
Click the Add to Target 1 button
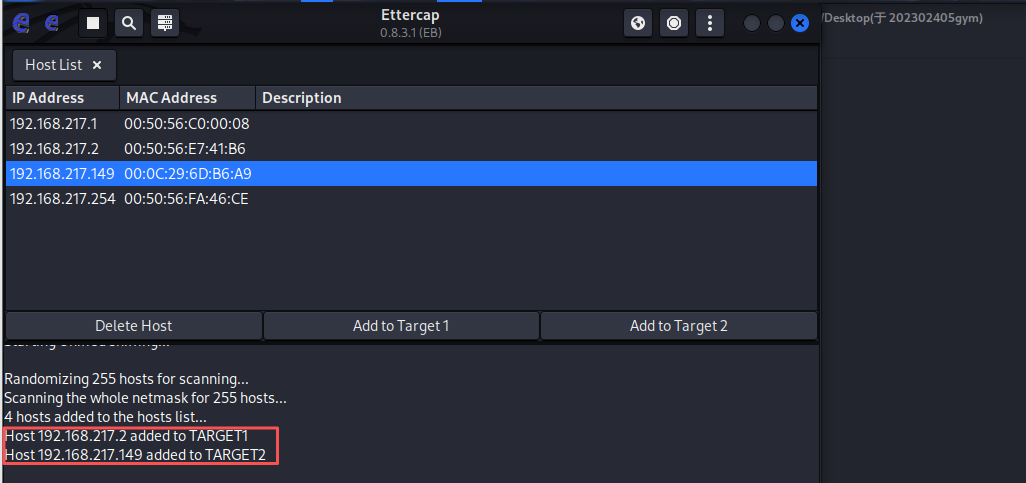(x=401, y=325)
